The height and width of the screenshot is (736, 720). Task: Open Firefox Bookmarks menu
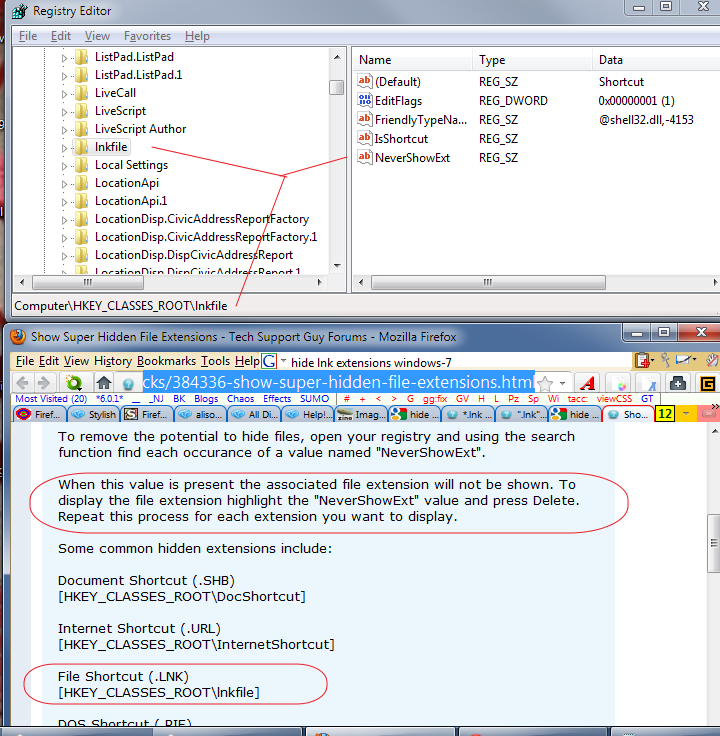(x=166, y=361)
